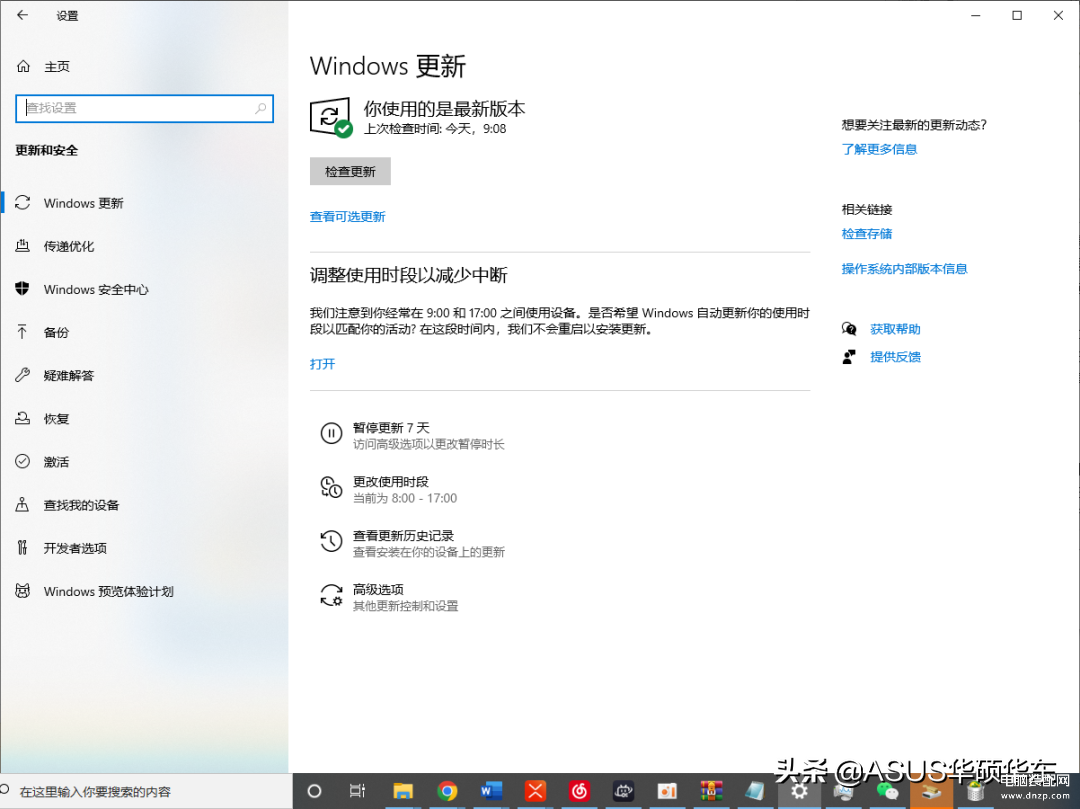
Task: Open Microsoft Word from the taskbar
Action: pyautogui.click(x=491, y=791)
